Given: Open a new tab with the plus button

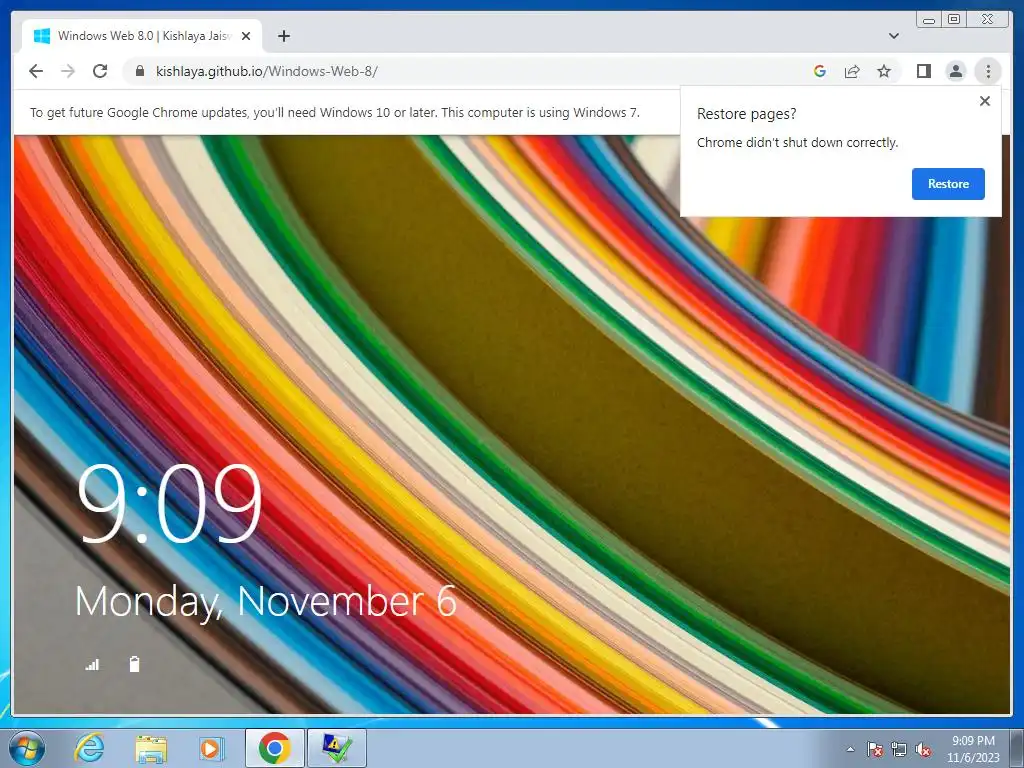Looking at the screenshot, I should coord(283,36).
